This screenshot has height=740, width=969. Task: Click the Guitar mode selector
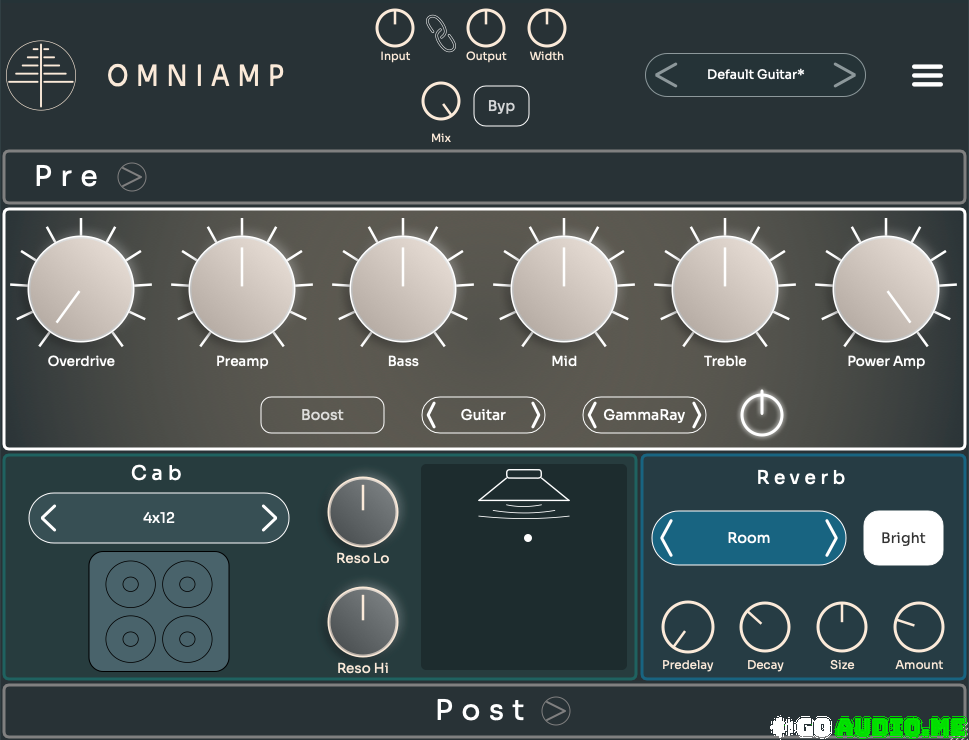[483, 415]
